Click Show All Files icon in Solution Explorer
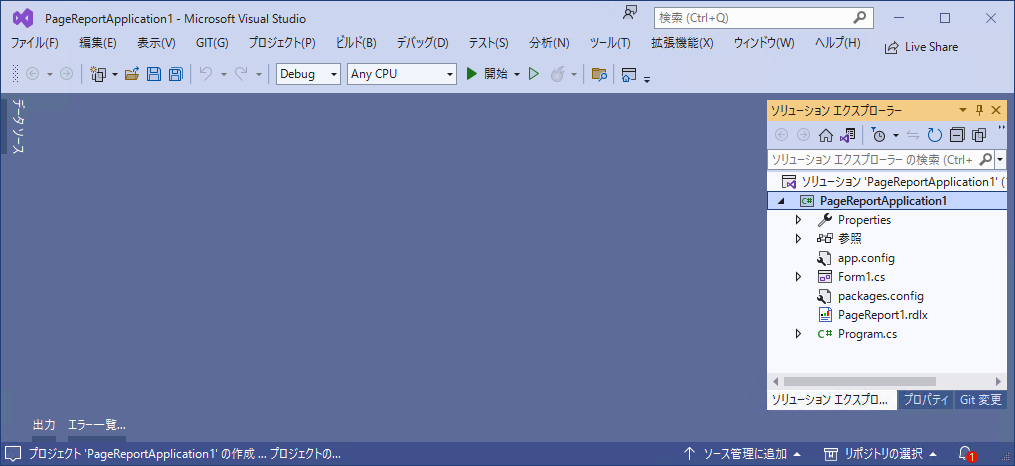The width and height of the screenshot is (1015, 466). click(x=979, y=135)
